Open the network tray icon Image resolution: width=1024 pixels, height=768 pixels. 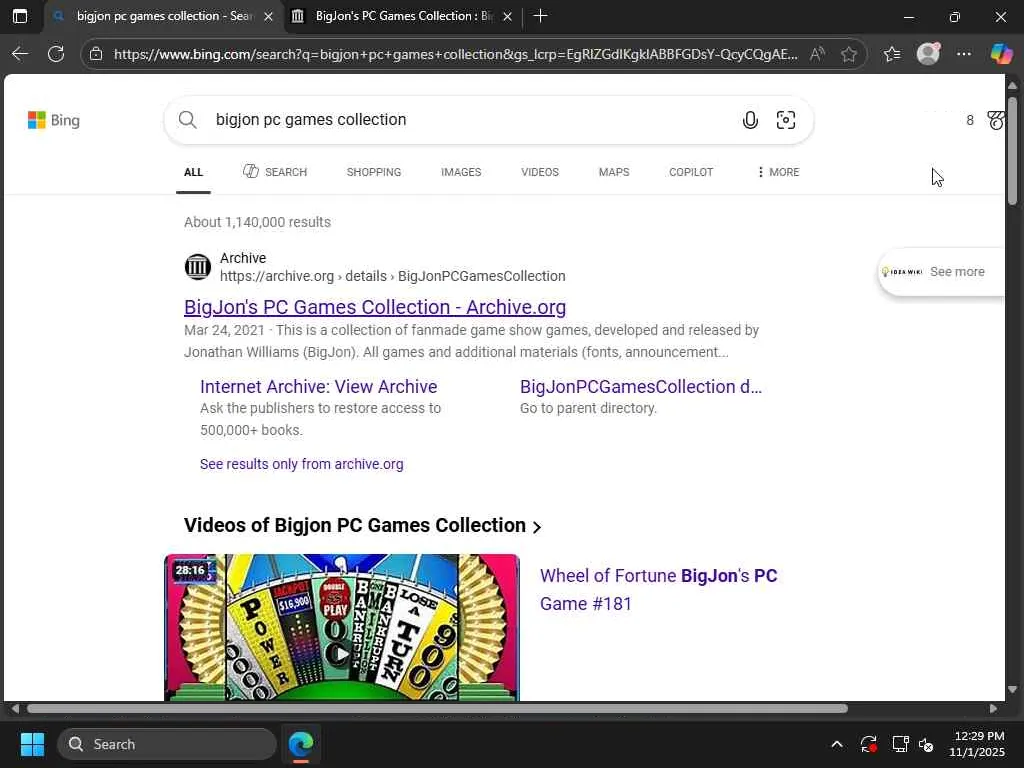click(901, 744)
